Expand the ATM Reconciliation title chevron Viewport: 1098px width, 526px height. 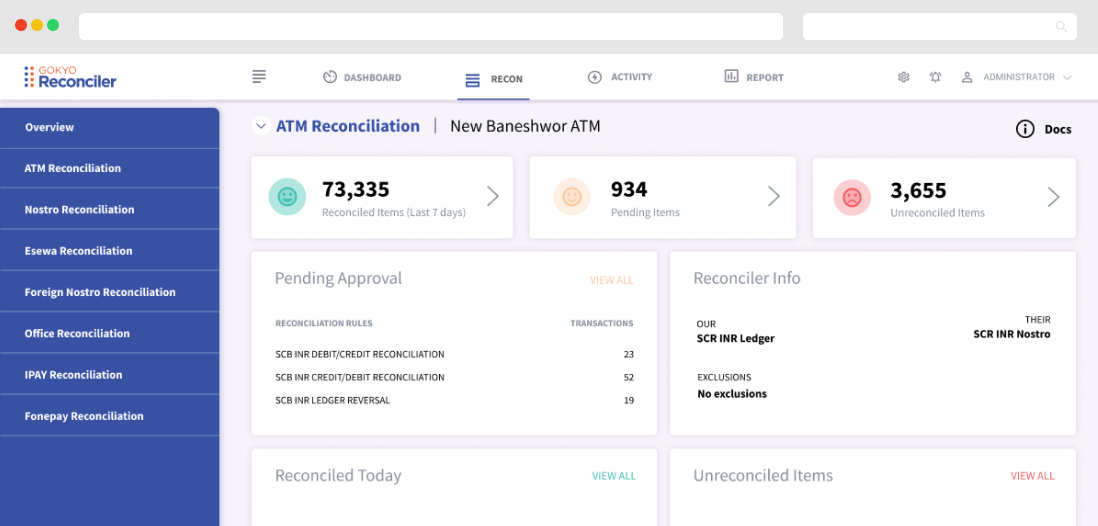pyautogui.click(x=261, y=126)
